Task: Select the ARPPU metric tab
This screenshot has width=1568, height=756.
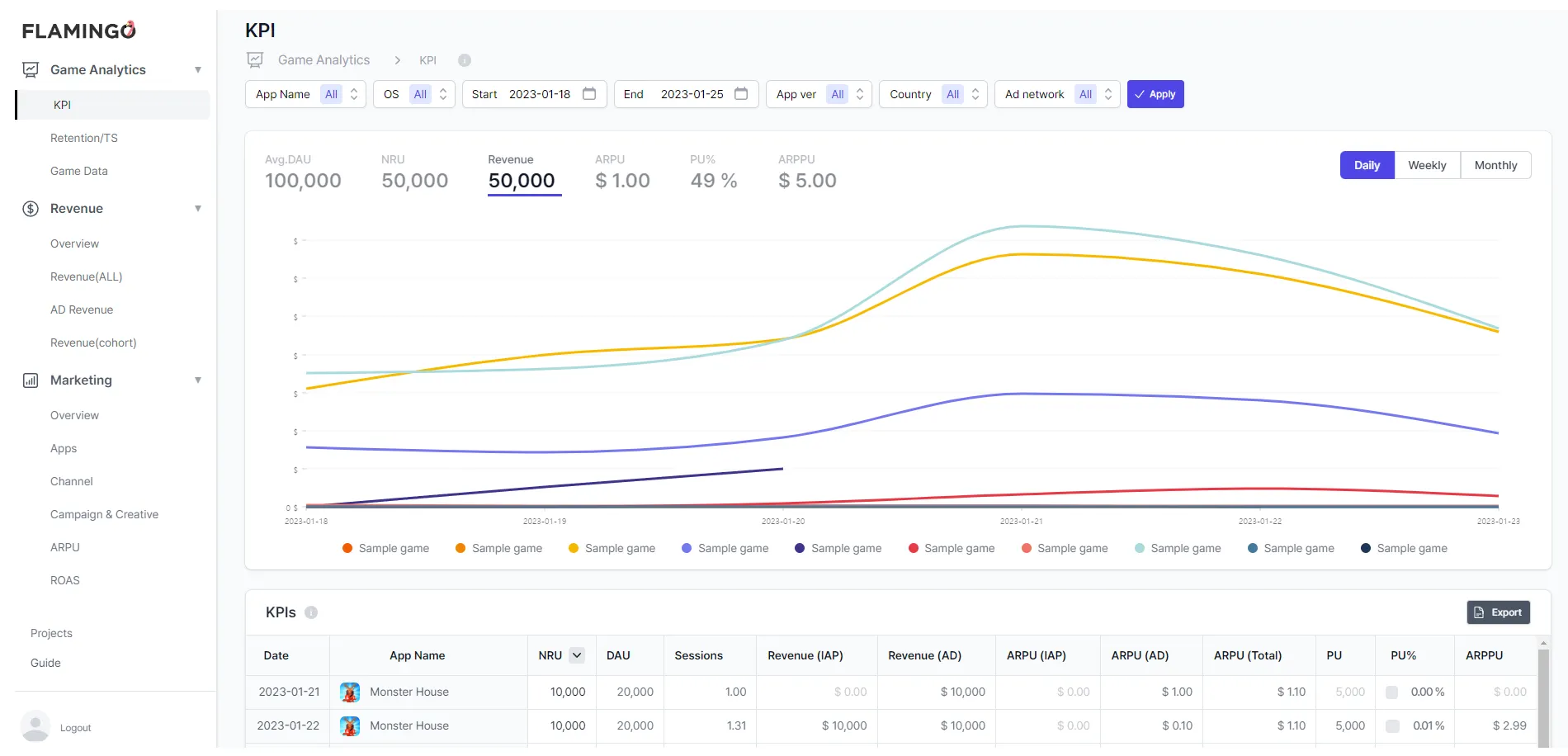Action: (806, 172)
